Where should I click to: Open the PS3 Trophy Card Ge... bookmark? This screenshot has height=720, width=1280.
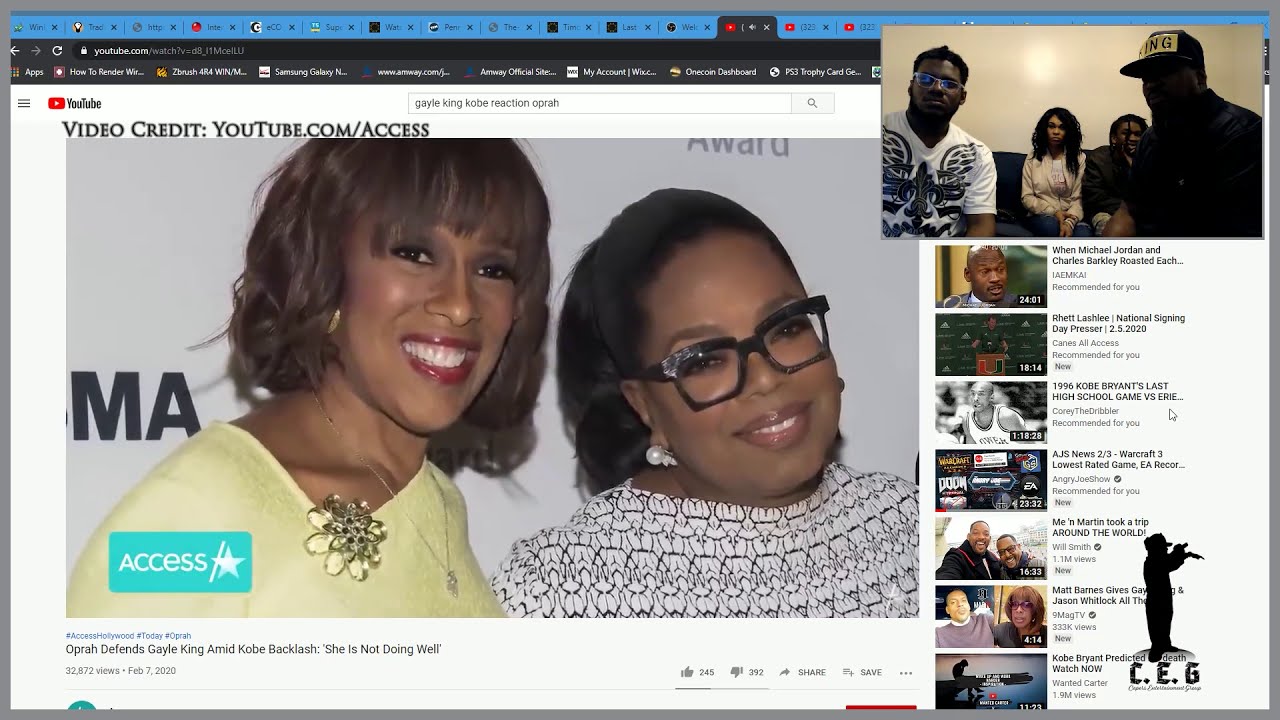(x=815, y=72)
